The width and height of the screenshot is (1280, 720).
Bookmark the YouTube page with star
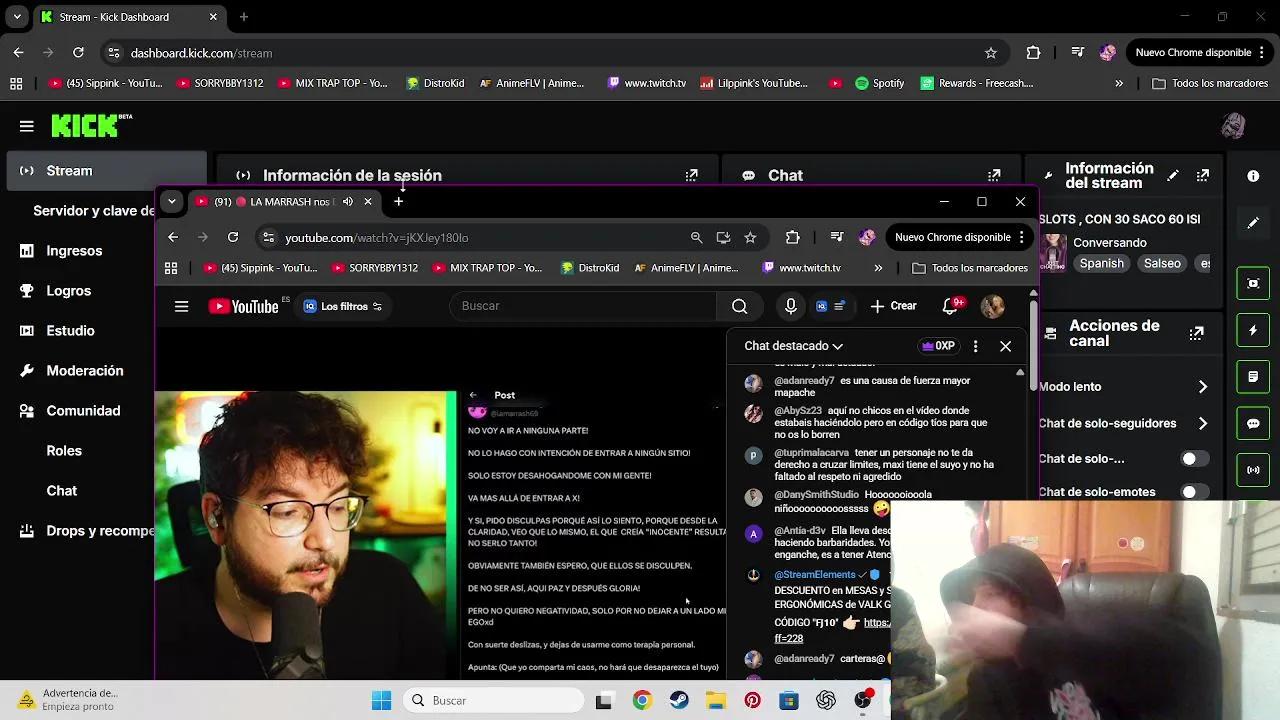pos(750,237)
